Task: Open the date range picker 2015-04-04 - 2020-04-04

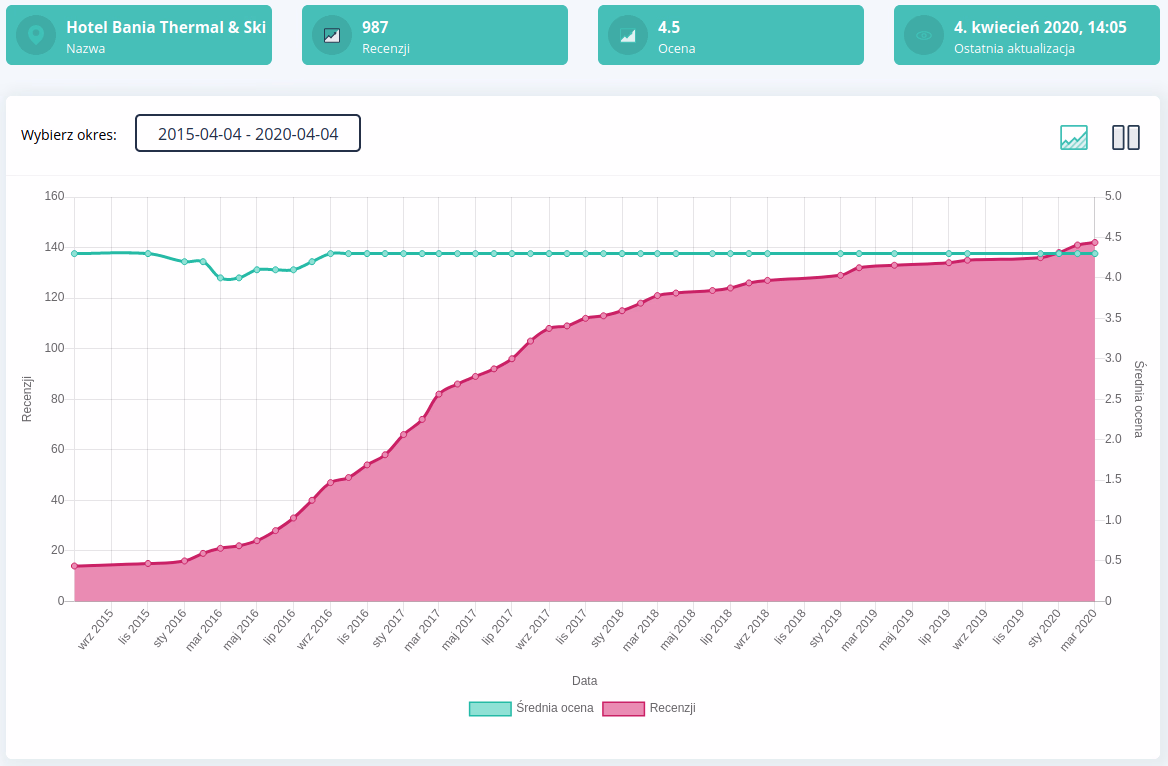Action: [x=248, y=133]
